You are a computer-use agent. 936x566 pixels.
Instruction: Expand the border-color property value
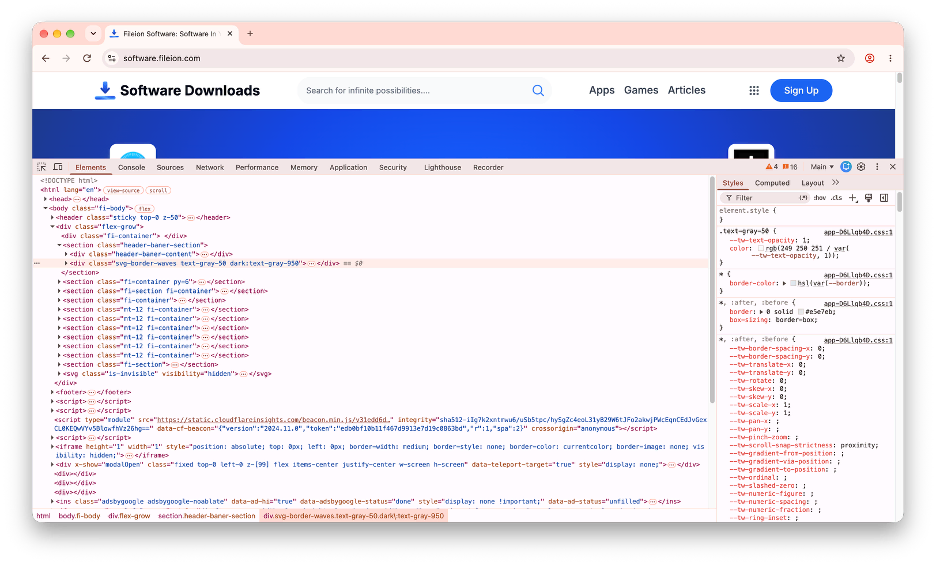point(784,283)
